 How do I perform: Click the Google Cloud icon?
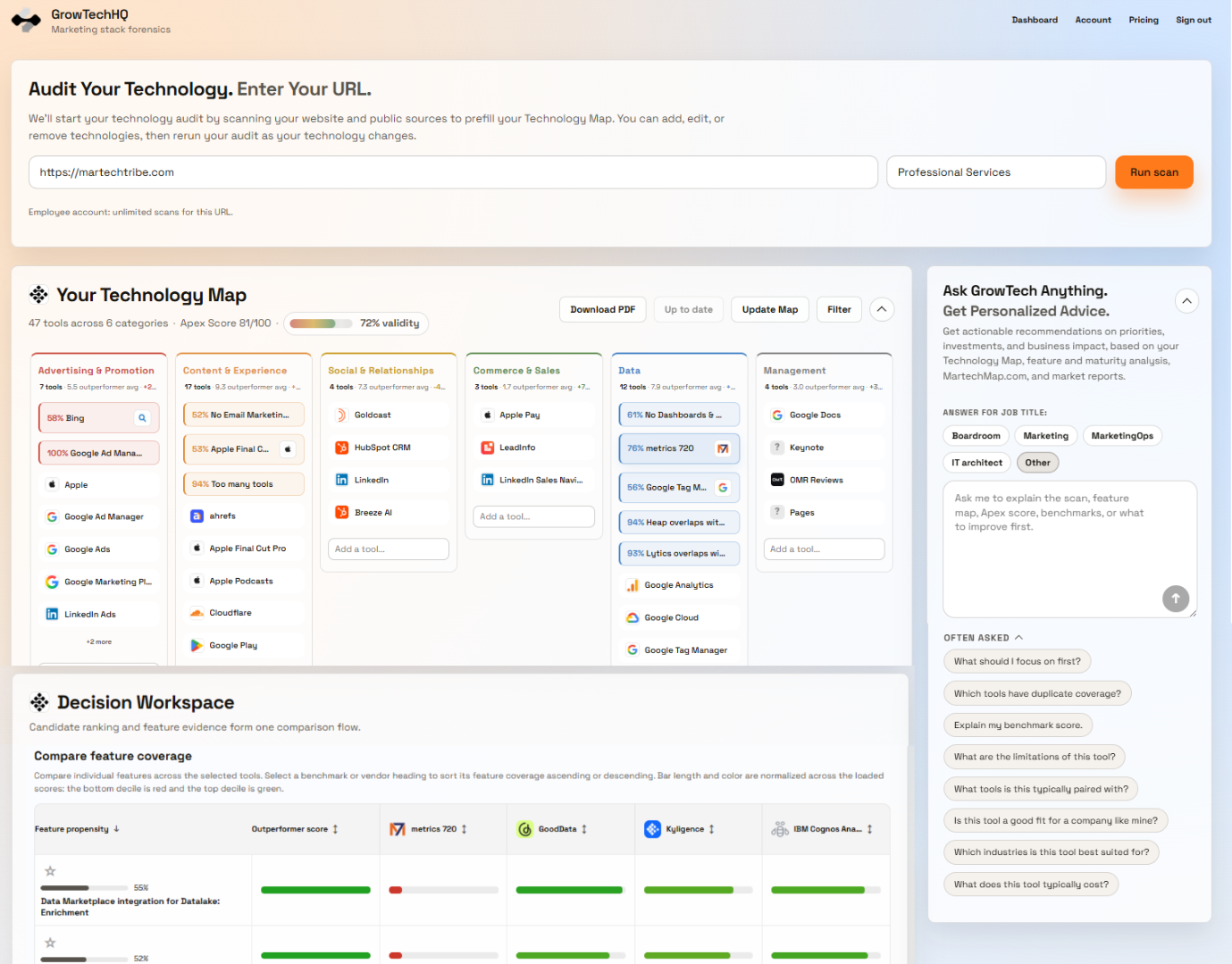pyautogui.click(x=633, y=617)
